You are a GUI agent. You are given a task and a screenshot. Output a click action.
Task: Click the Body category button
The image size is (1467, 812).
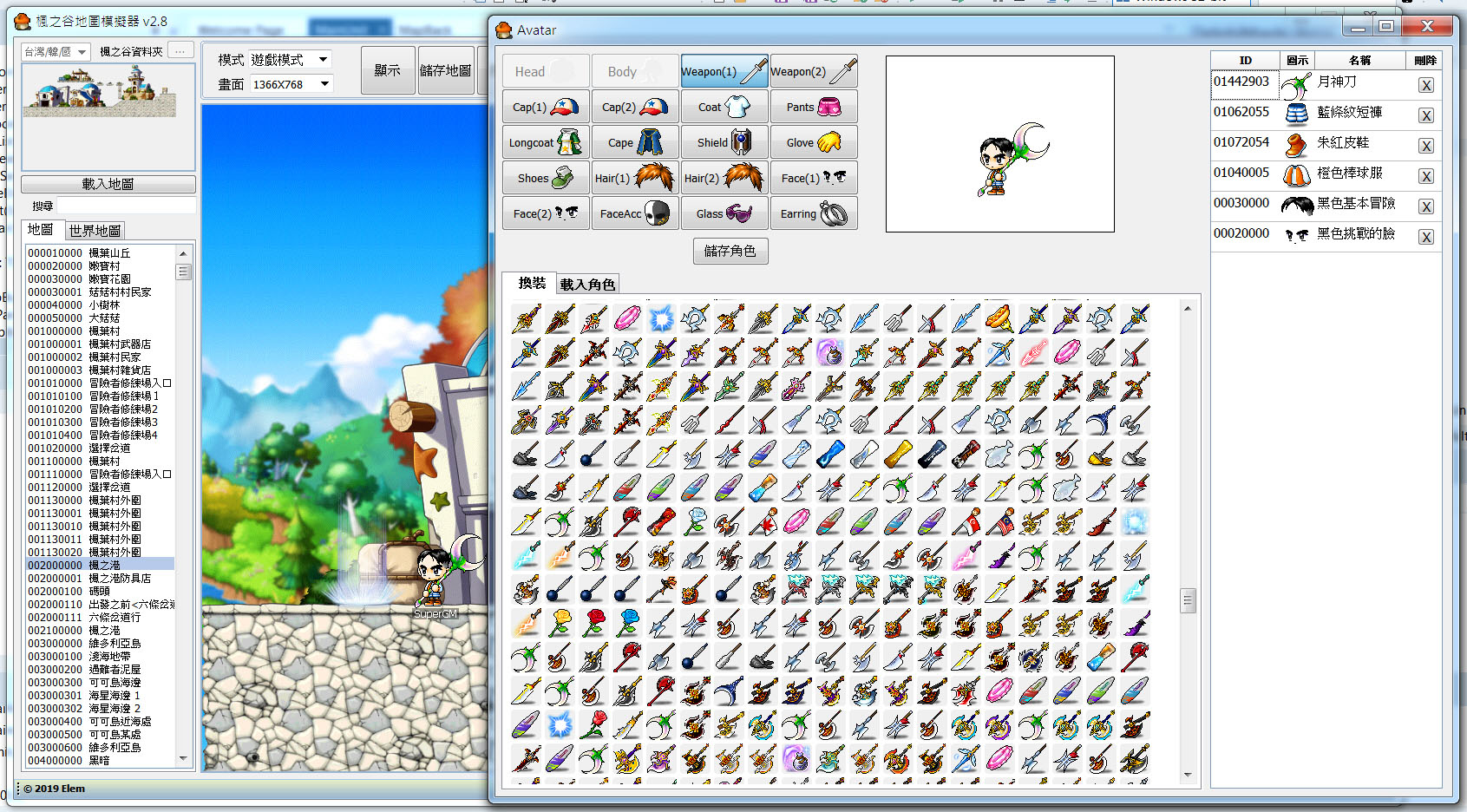point(635,71)
